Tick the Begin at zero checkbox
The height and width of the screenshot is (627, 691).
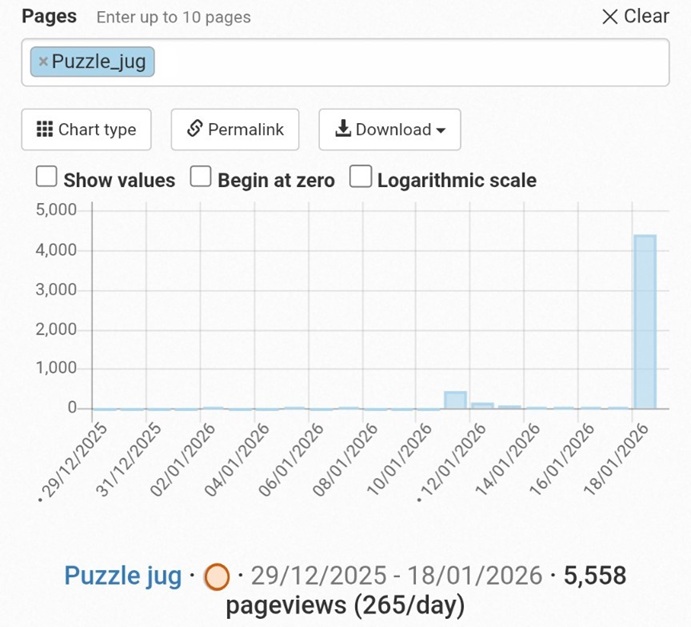201,178
